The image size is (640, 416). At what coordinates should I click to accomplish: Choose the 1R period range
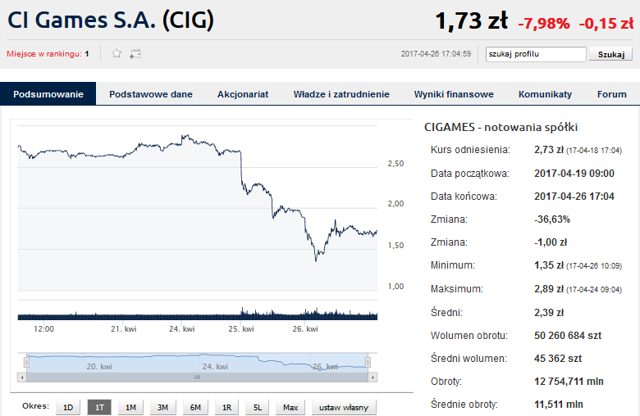(x=227, y=407)
